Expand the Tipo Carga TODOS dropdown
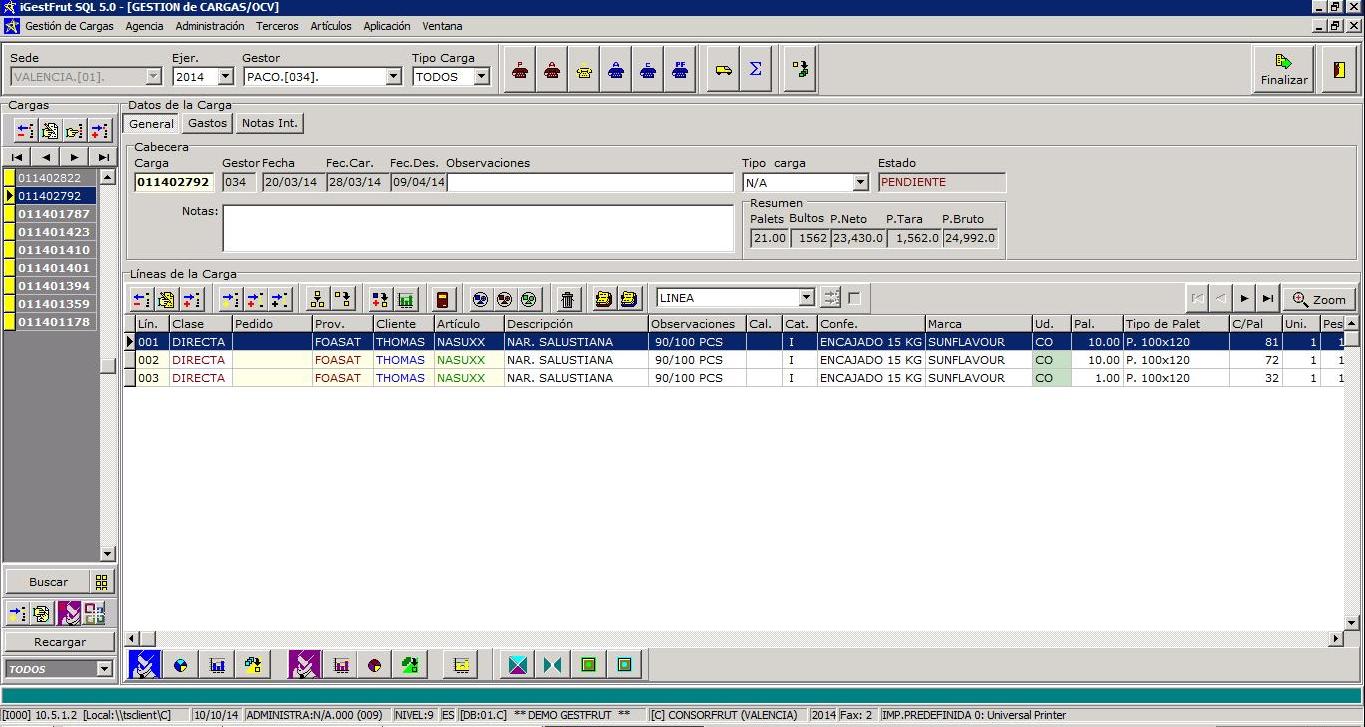This screenshot has height=727, width=1365. 481,77
